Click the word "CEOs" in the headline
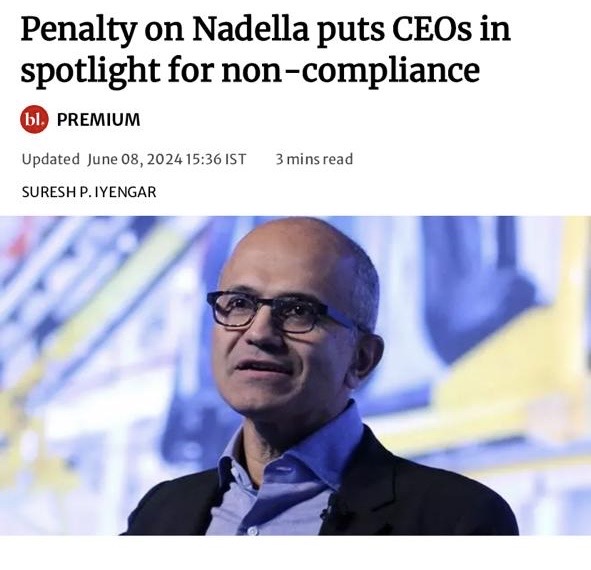Screen dimensions: 591x570 tap(432, 29)
